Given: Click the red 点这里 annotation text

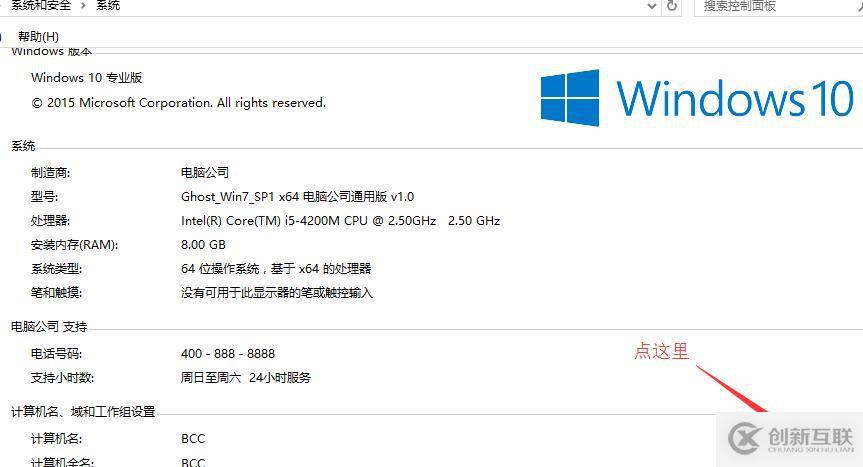Looking at the screenshot, I should tap(661, 351).
